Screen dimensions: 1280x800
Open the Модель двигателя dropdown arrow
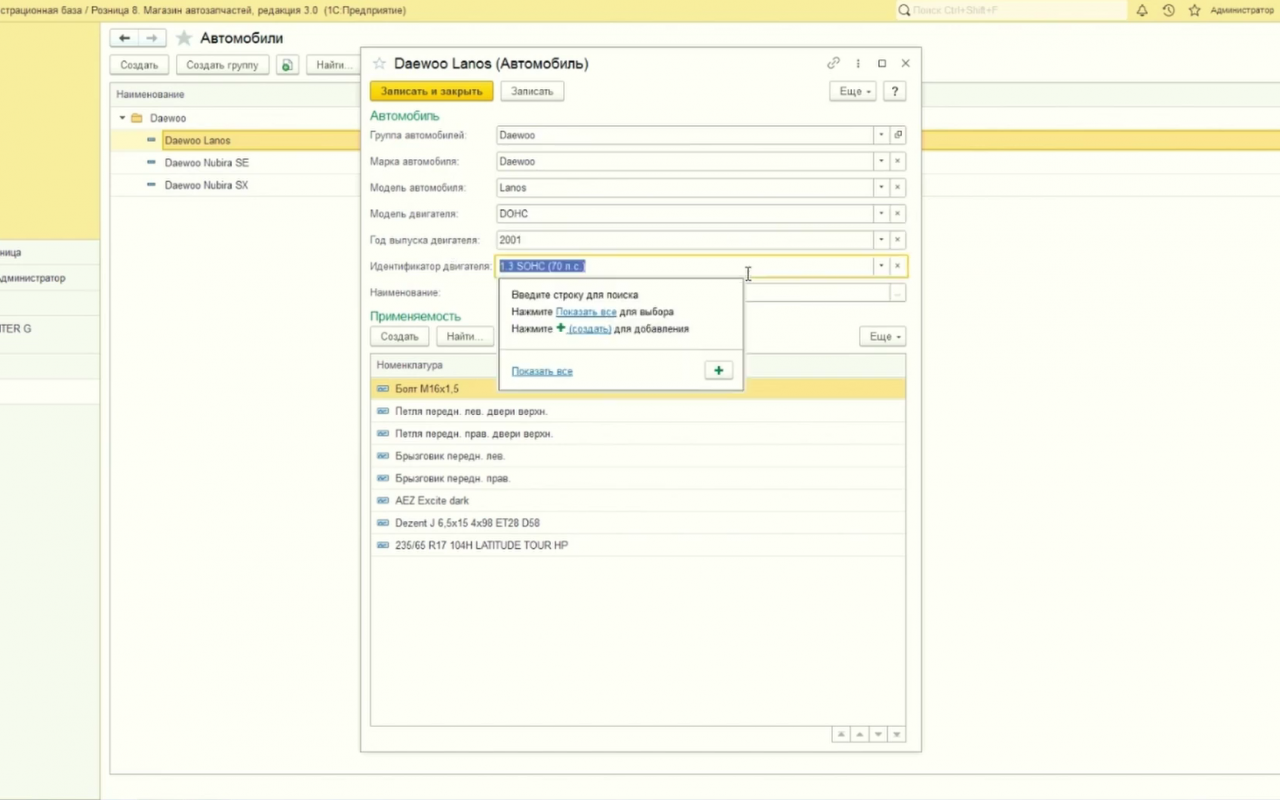881,213
